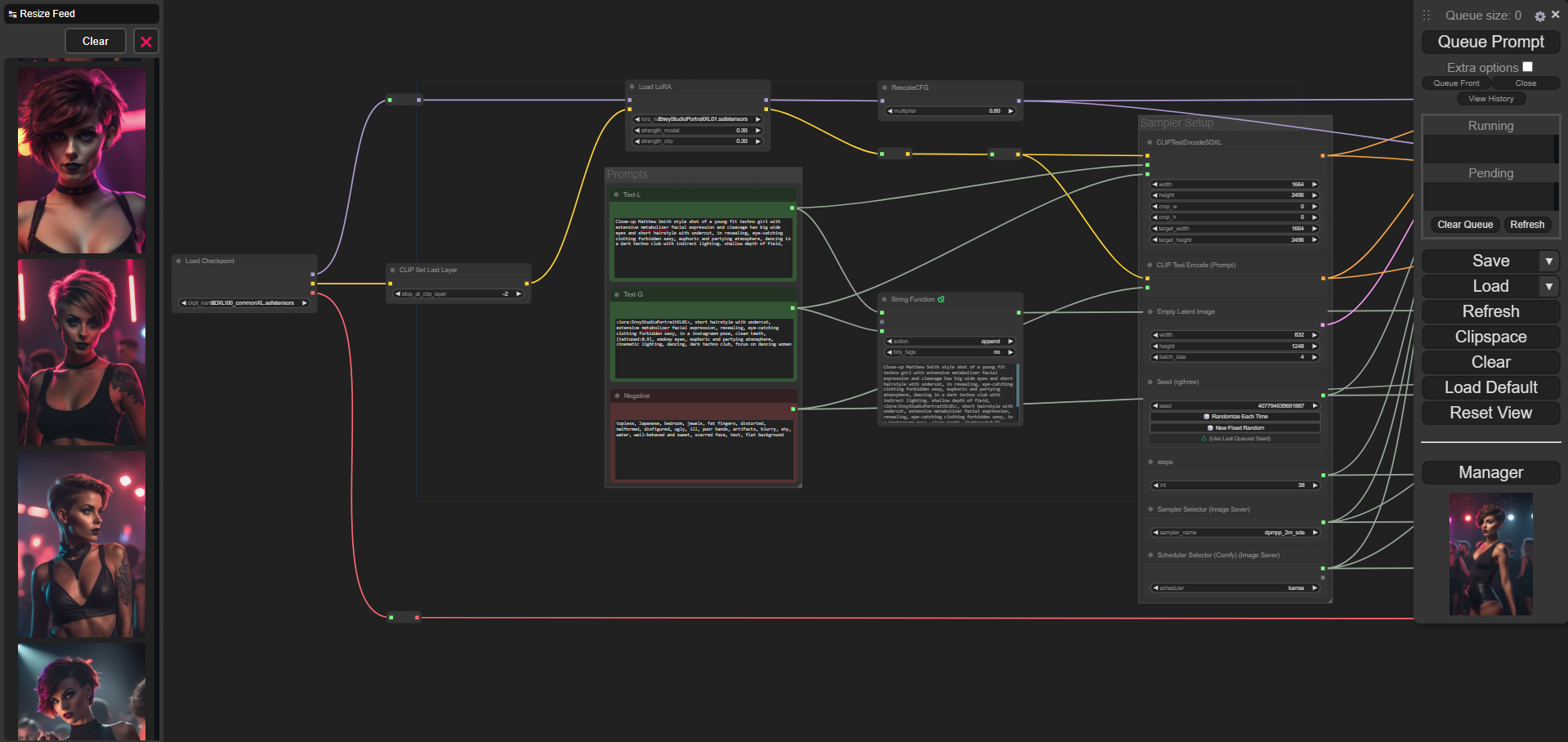Grab the drag handle beside Queue size
1568x742 pixels.
1427,16
